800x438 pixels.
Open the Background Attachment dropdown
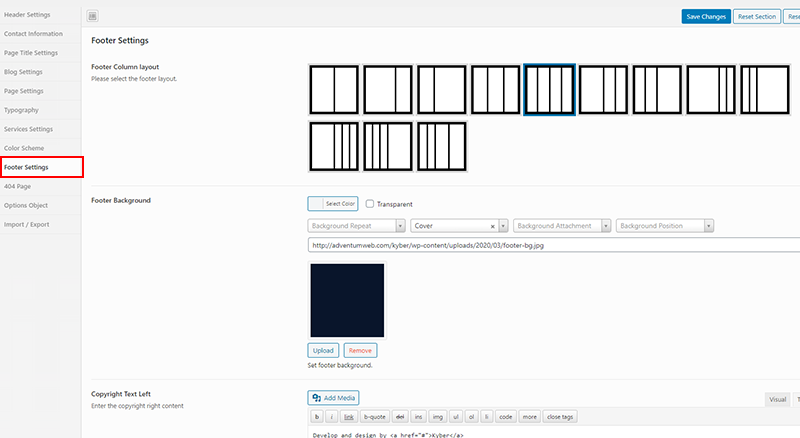tap(562, 226)
